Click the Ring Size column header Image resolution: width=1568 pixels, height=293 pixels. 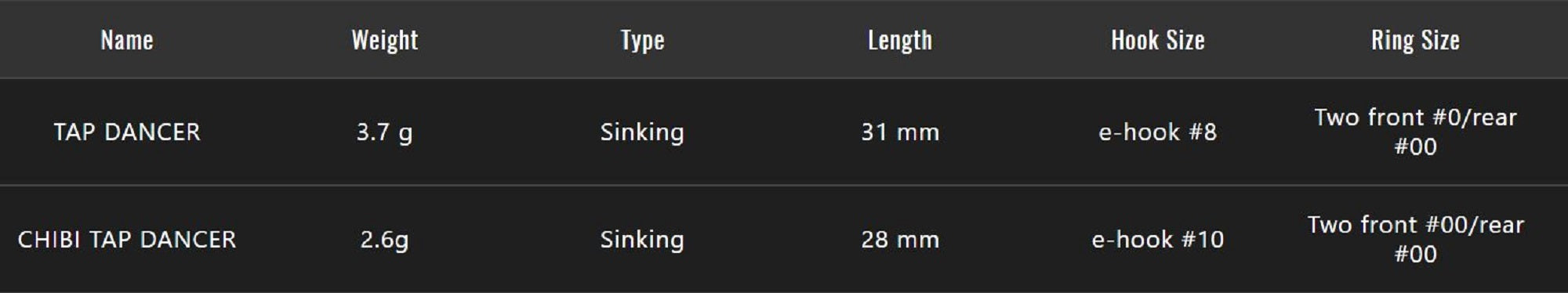point(1415,40)
